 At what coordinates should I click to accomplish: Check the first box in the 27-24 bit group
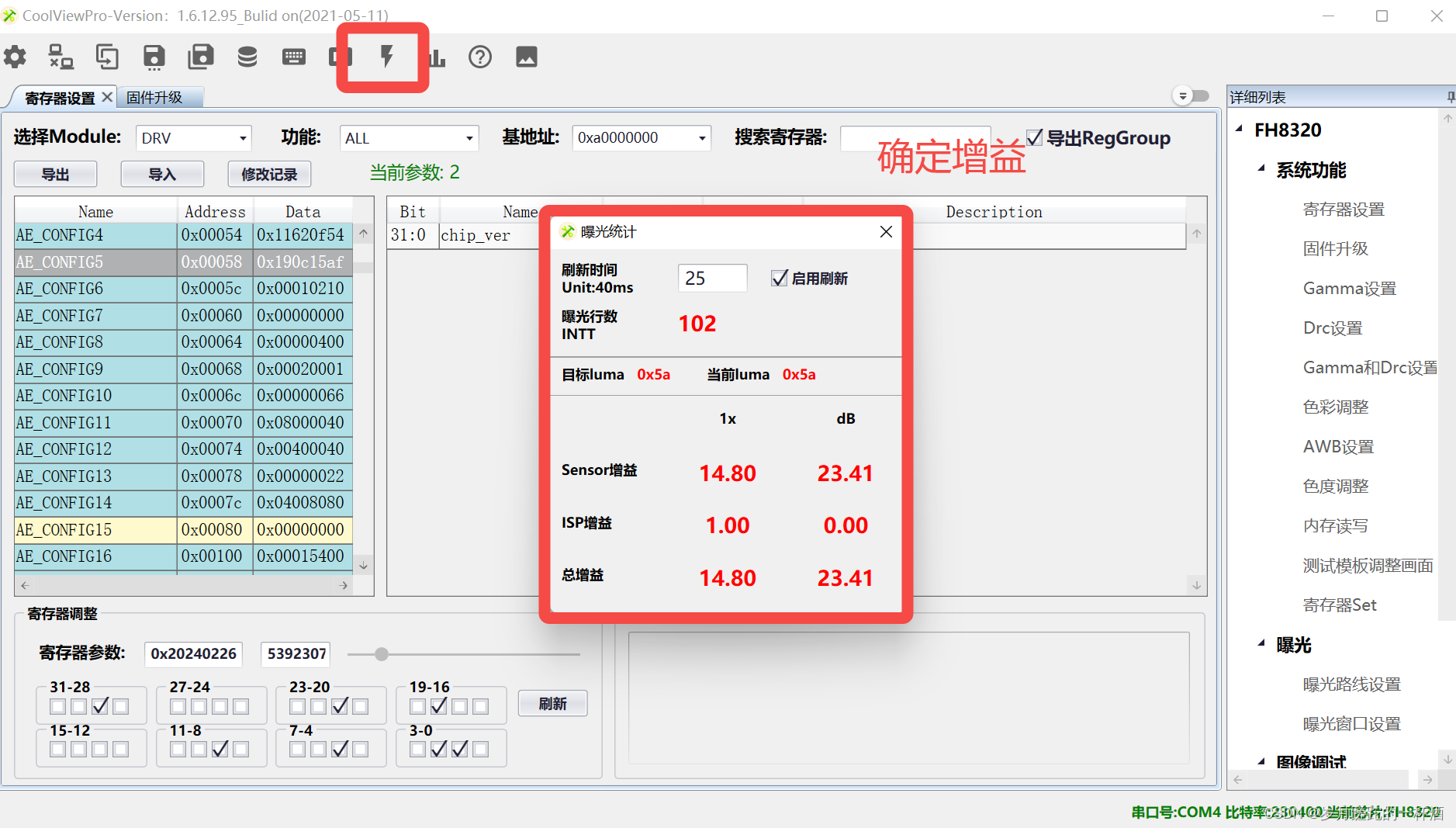pos(178,706)
